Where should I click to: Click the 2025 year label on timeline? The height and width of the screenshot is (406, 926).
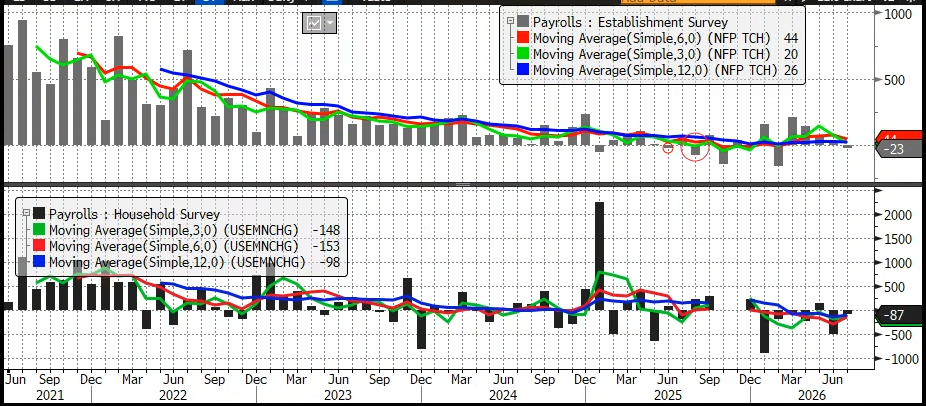[x=667, y=394]
